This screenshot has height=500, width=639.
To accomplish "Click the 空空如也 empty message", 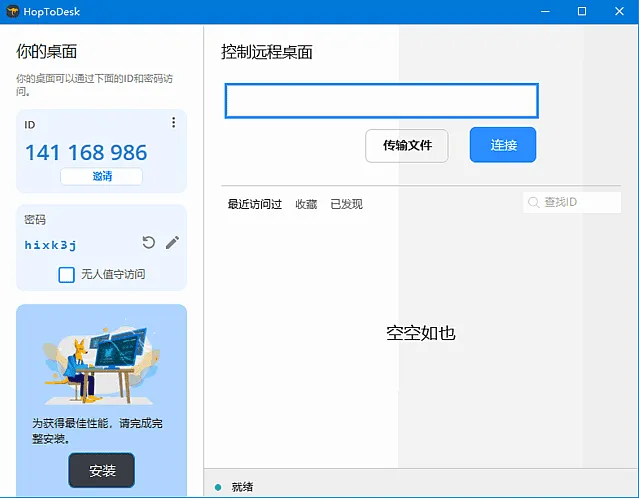I will pos(421,333).
